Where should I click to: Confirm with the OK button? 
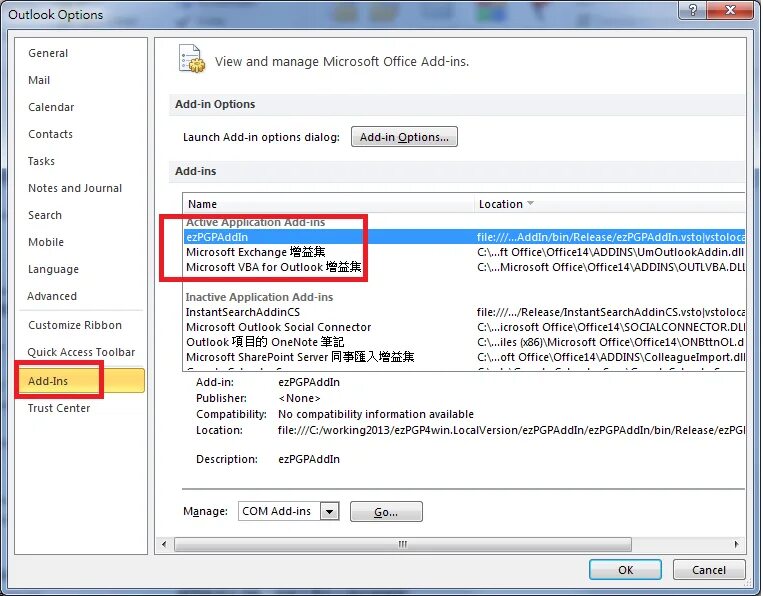pos(625,570)
